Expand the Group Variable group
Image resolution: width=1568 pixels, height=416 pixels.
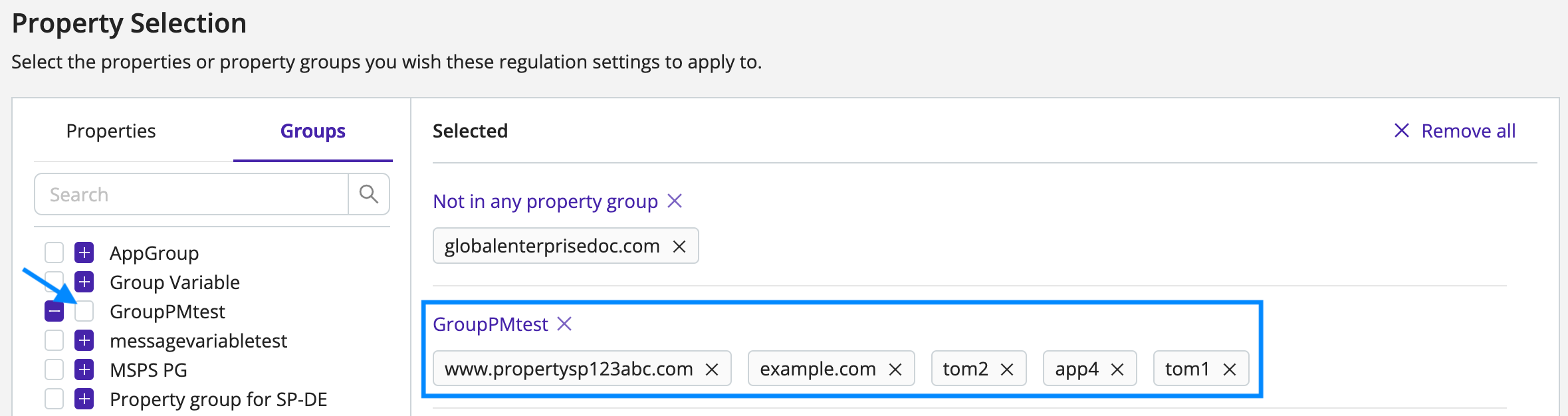coord(84,282)
